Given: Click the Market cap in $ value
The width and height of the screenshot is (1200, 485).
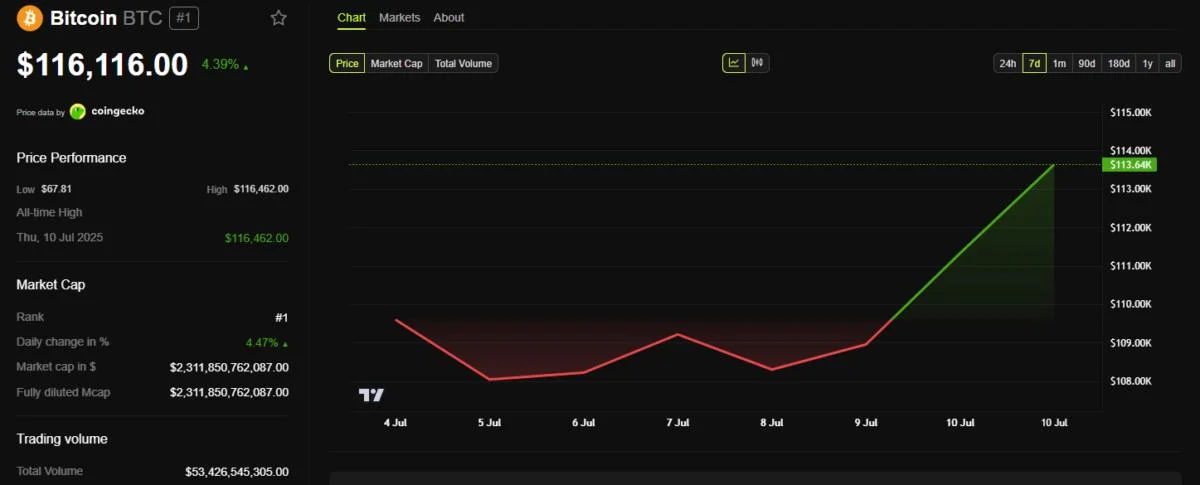Looking at the screenshot, I should tap(229, 367).
